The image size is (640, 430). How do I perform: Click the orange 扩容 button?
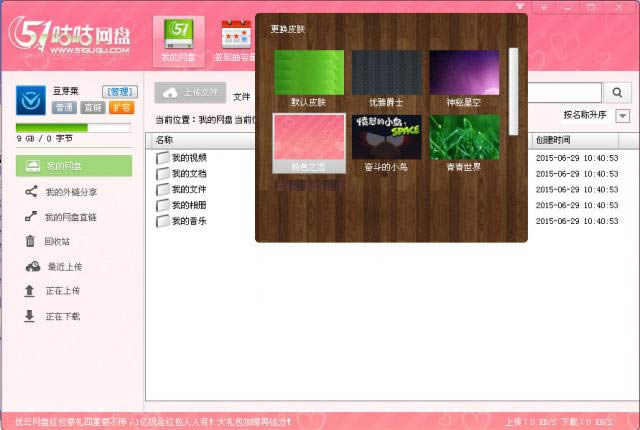point(120,108)
